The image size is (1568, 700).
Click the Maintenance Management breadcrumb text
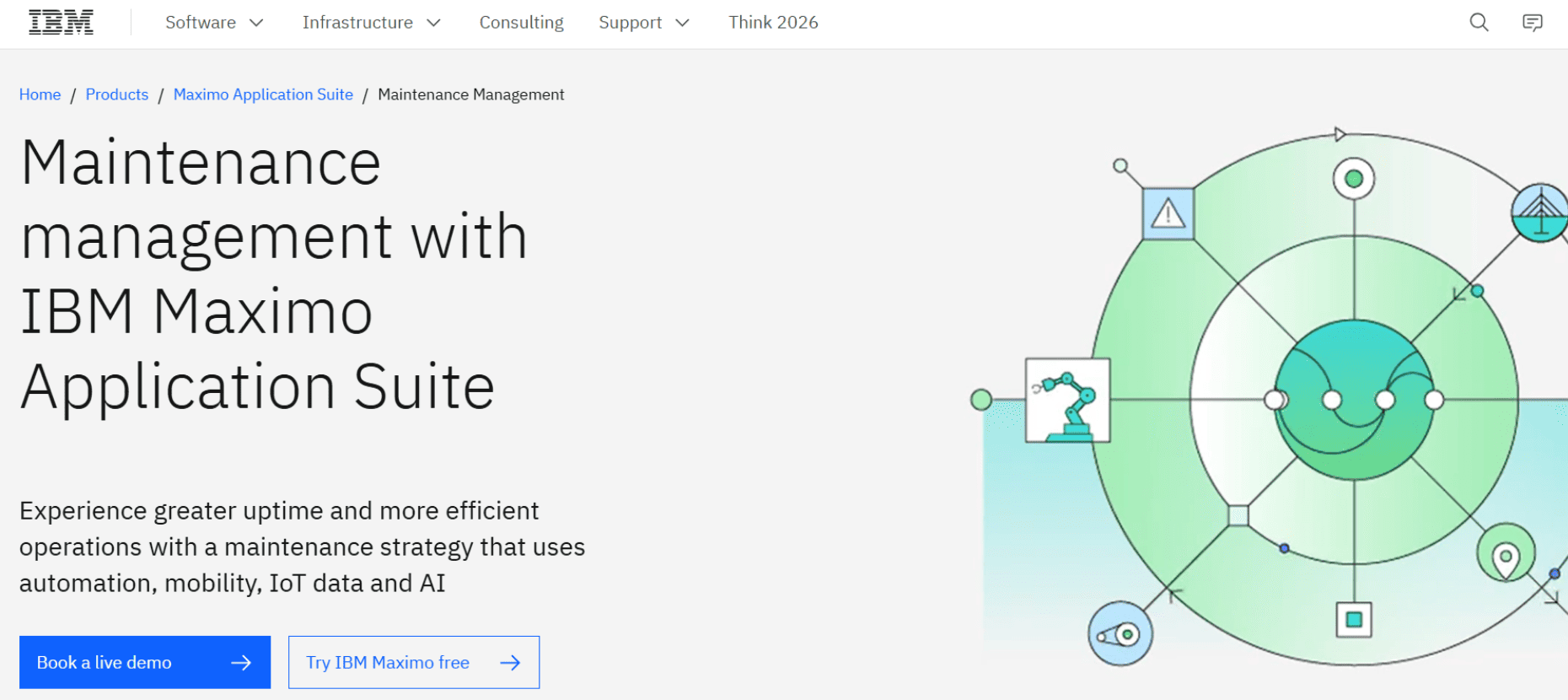point(471,94)
